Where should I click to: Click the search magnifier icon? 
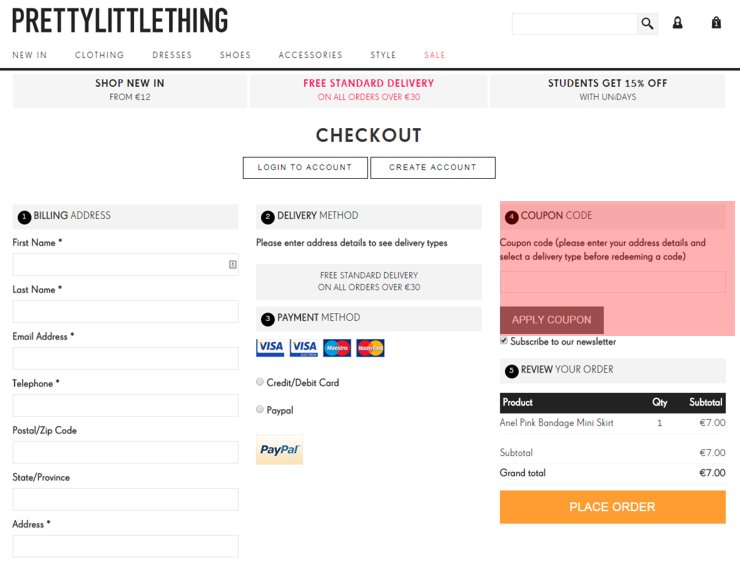coord(647,23)
